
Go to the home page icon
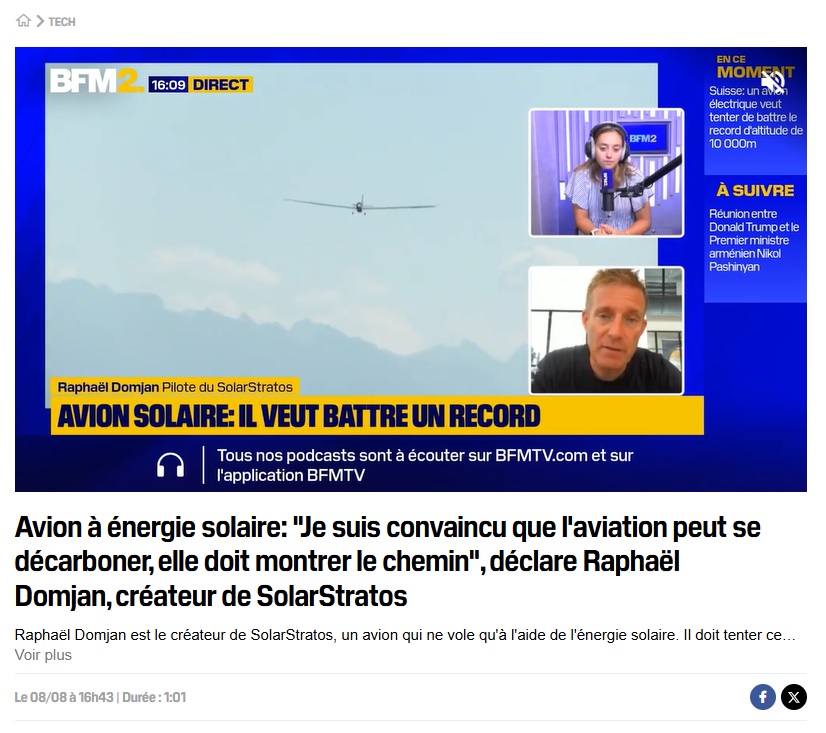coord(24,21)
